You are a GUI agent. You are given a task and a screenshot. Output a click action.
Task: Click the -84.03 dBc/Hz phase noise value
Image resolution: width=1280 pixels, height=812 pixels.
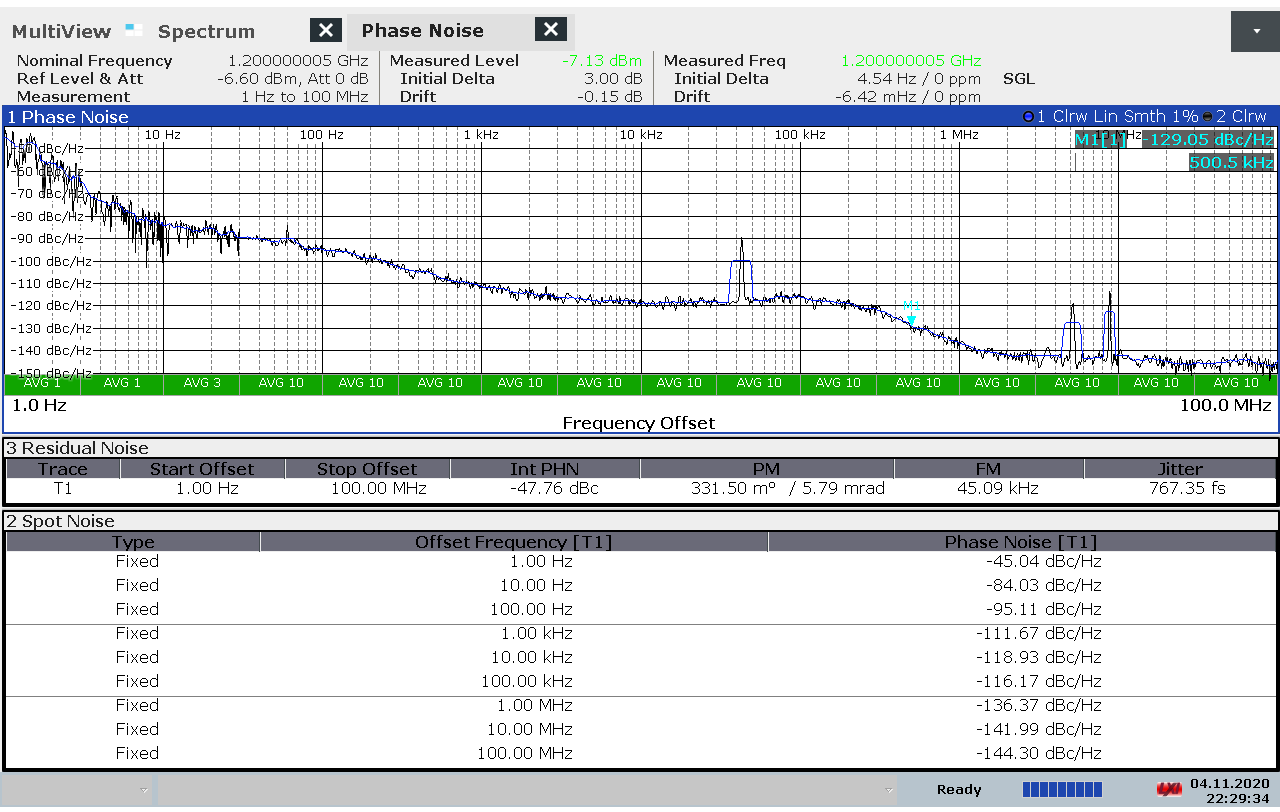coord(1044,585)
